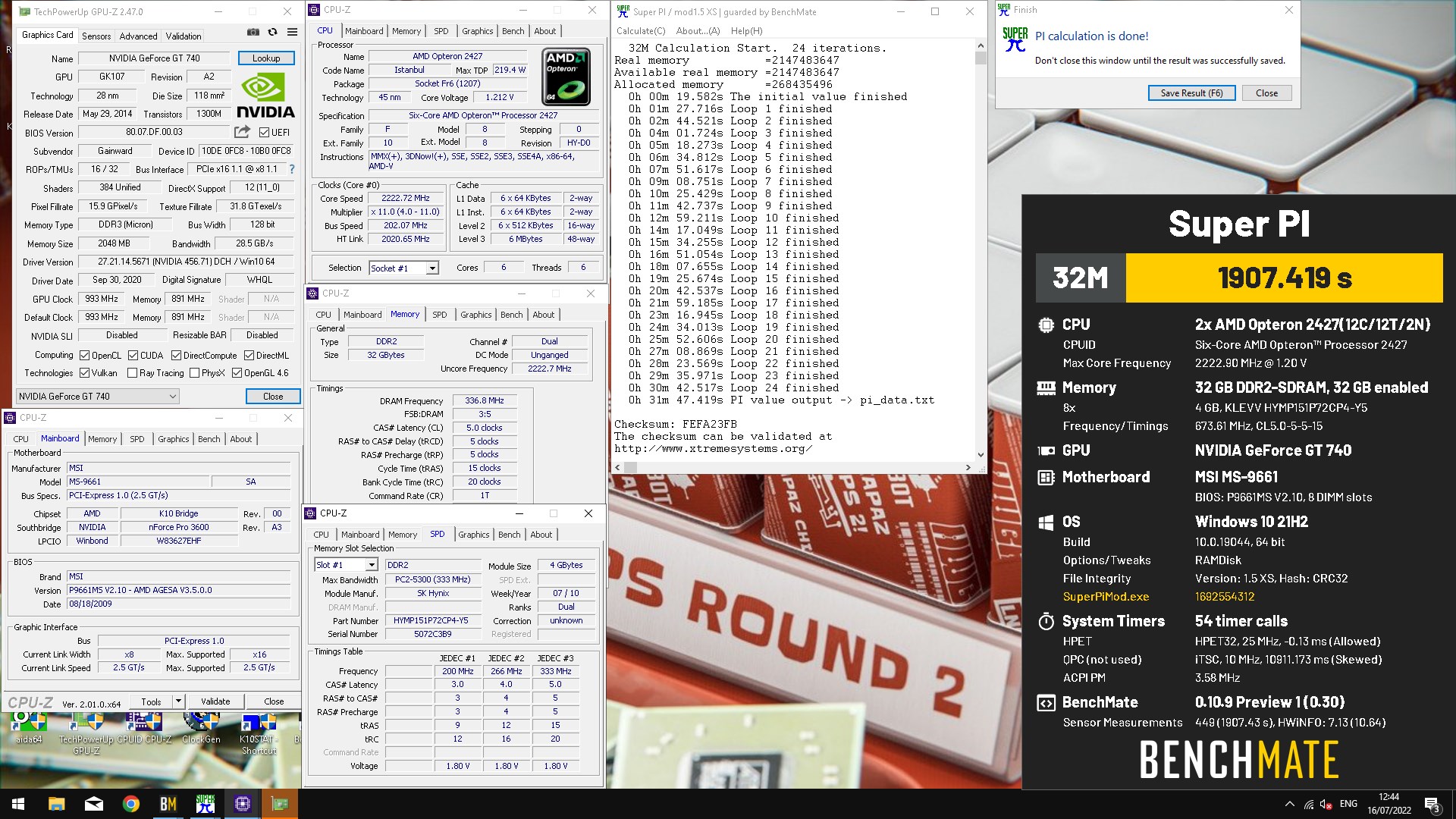Open the ClockGen desktop shortcut
Screen dimensions: 1456x819
point(202,727)
